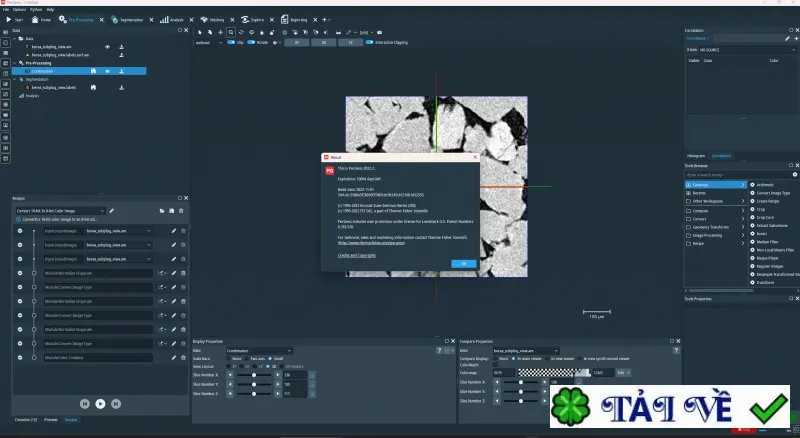Select the zoom magnifier tool in viewer toolbar
The height and width of the screenshot is (438, 800).
coord(231,32)
